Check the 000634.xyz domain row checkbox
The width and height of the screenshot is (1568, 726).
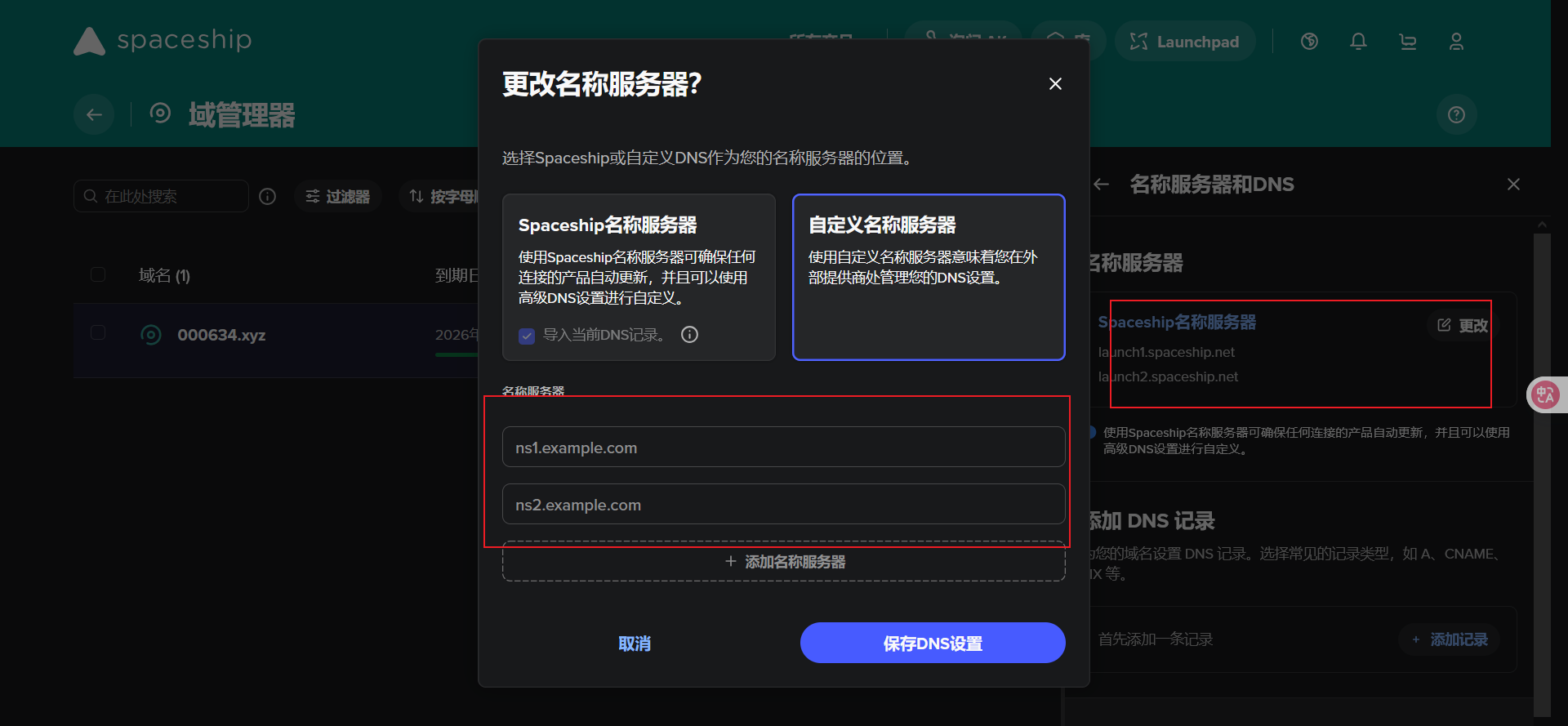(98, 332)
